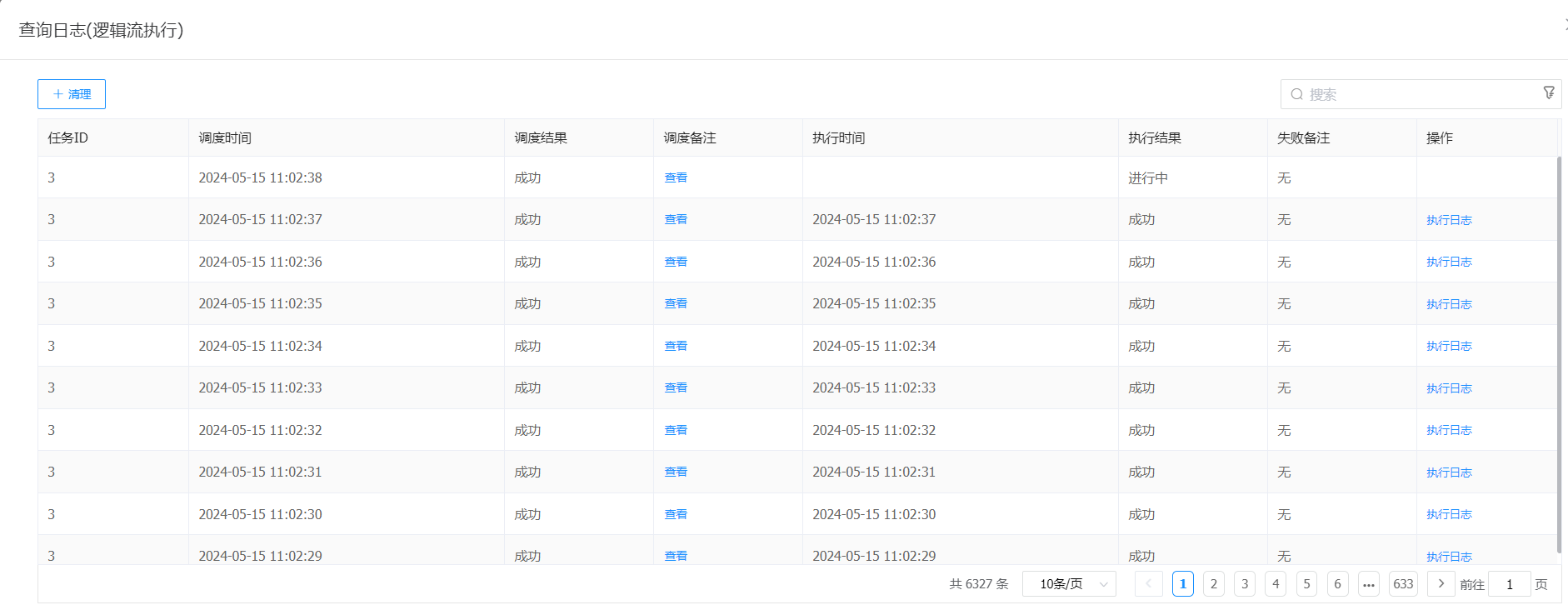Type in the 搜索 search field
1568x605 pixels.
pyautogui.click(x=1416, y=94)
